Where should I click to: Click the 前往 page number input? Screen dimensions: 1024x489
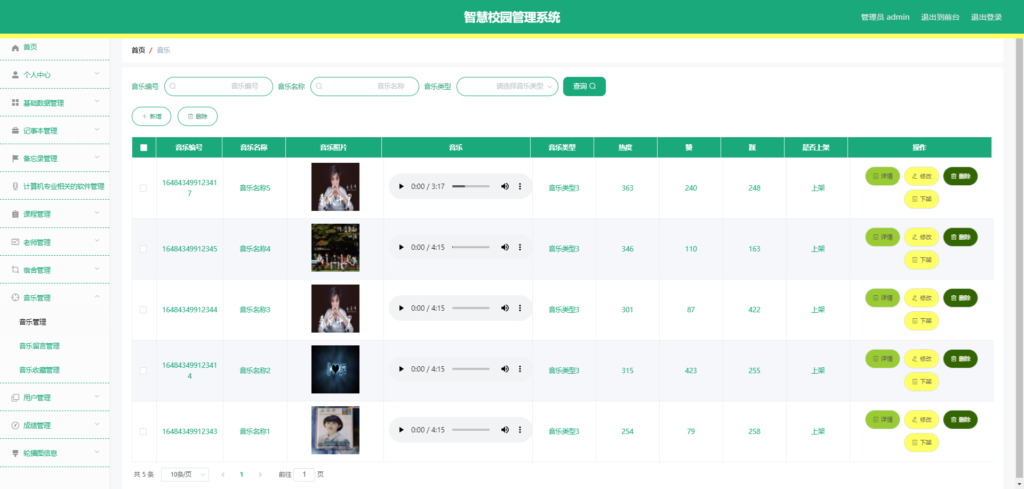tap(304, 475)
